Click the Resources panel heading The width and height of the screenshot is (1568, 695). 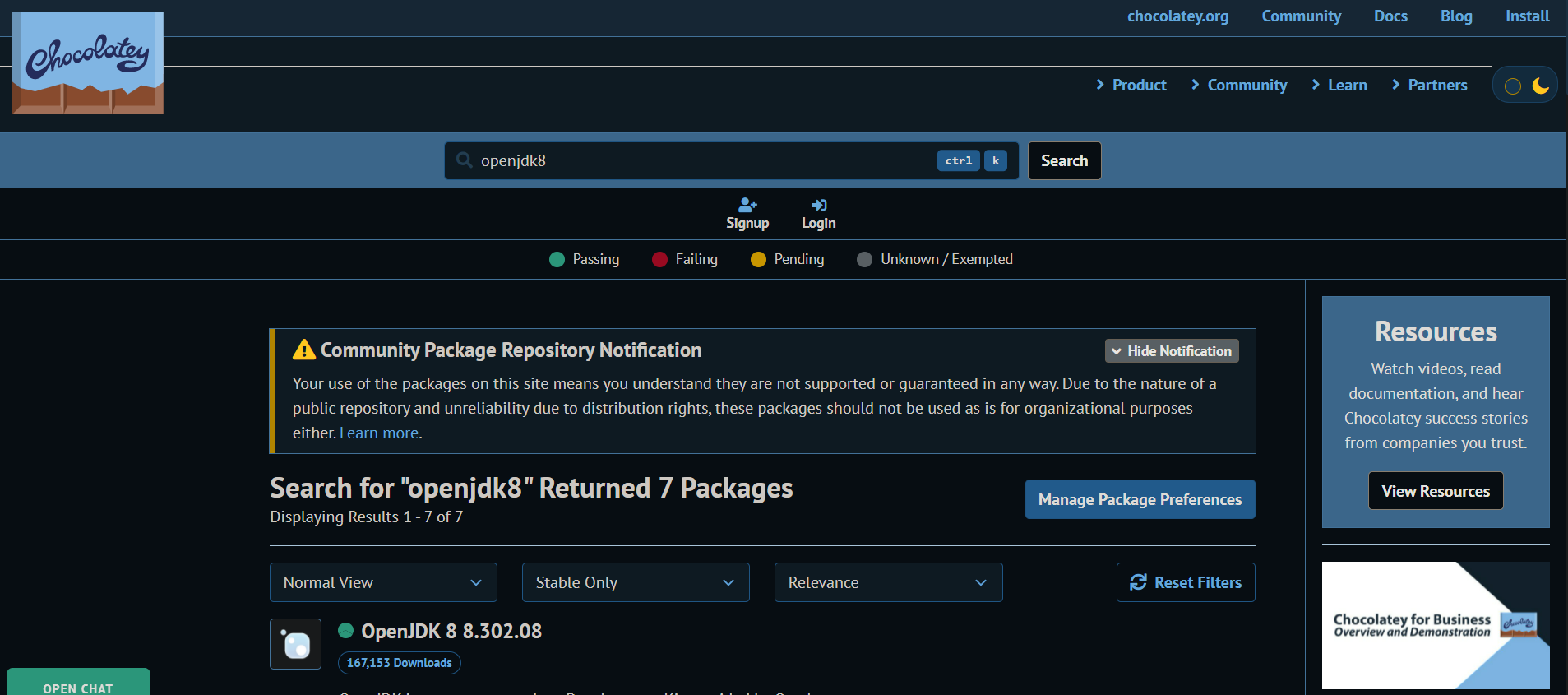1436,331
